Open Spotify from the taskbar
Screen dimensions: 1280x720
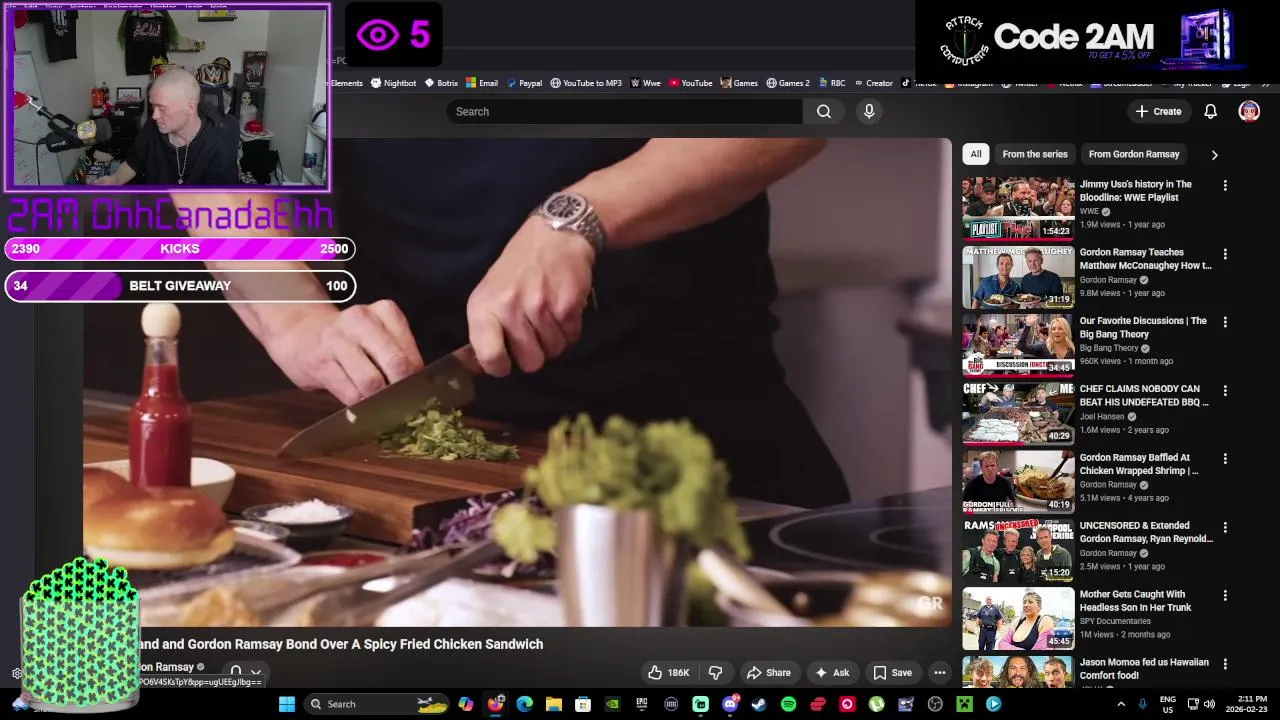[x=788, y=704]
